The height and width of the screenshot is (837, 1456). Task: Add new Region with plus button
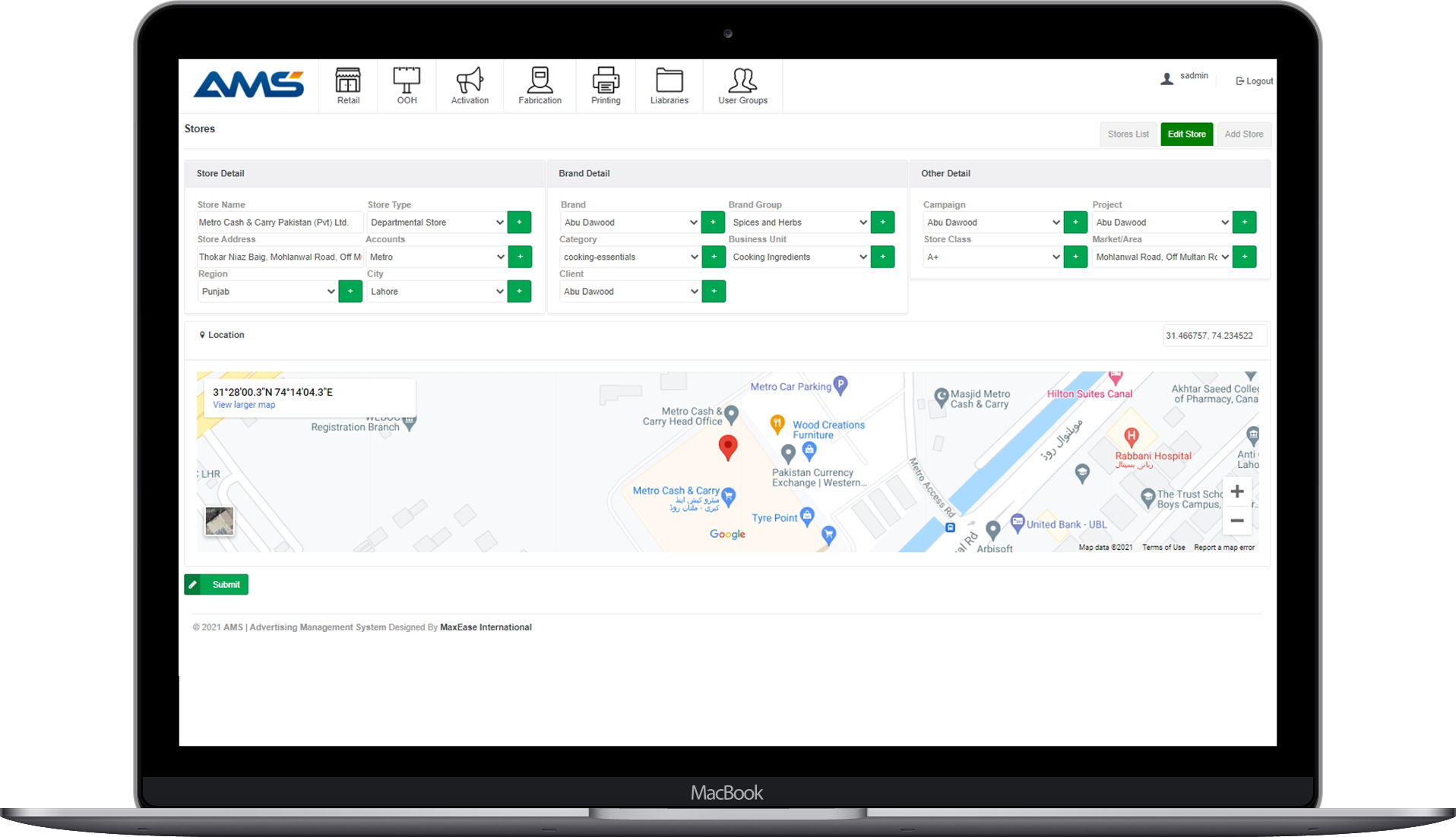350,292
